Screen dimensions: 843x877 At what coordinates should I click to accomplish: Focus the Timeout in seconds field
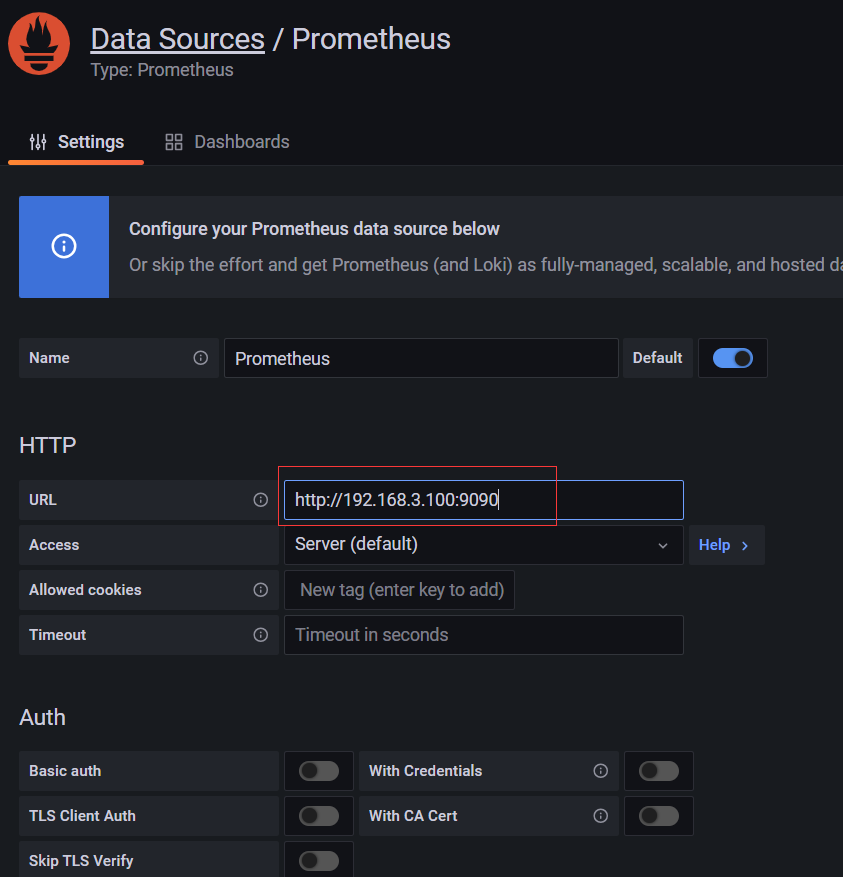click(x=484, y=635)
